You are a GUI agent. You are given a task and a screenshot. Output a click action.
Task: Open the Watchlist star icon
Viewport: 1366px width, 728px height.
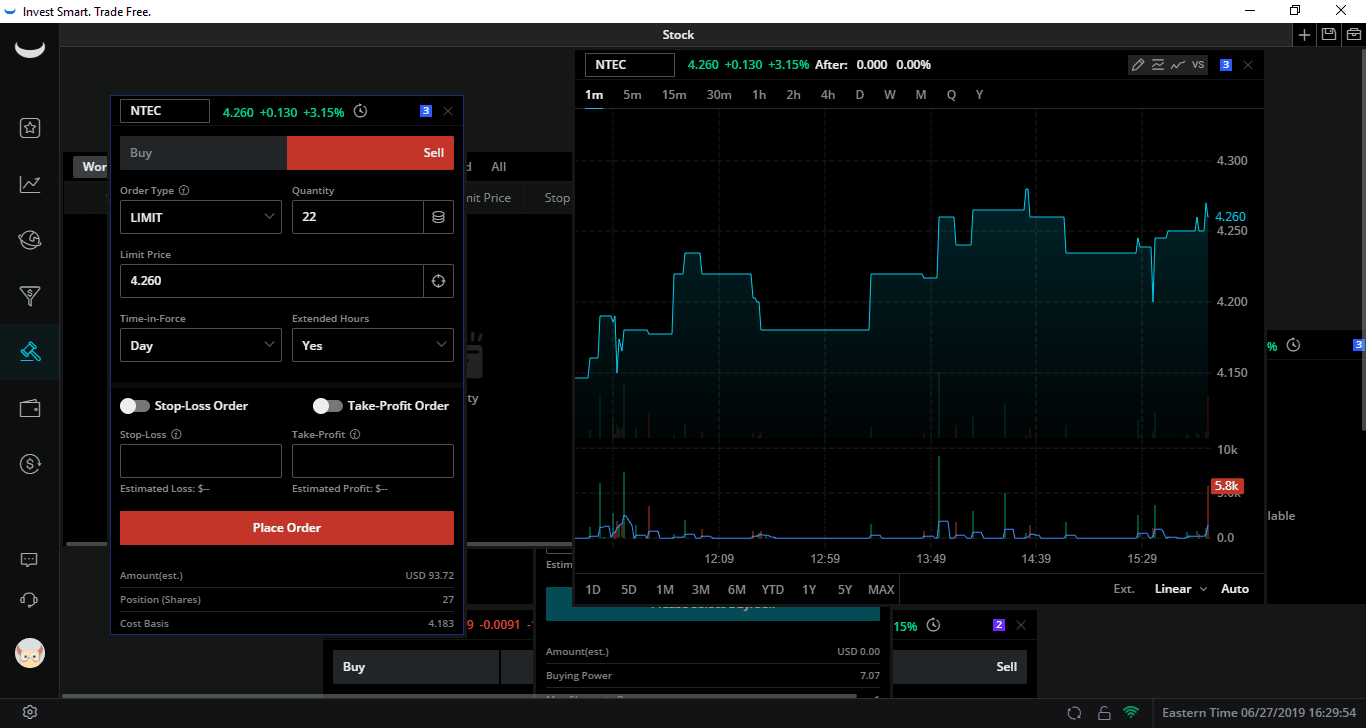tap(30, 128)
